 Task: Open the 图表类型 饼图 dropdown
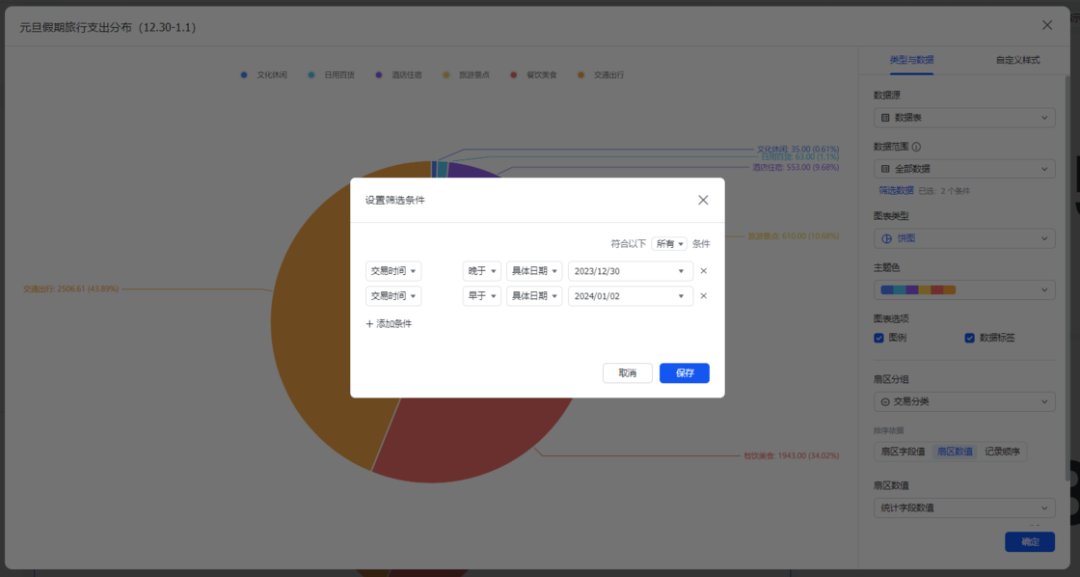(x=964, y=238)
